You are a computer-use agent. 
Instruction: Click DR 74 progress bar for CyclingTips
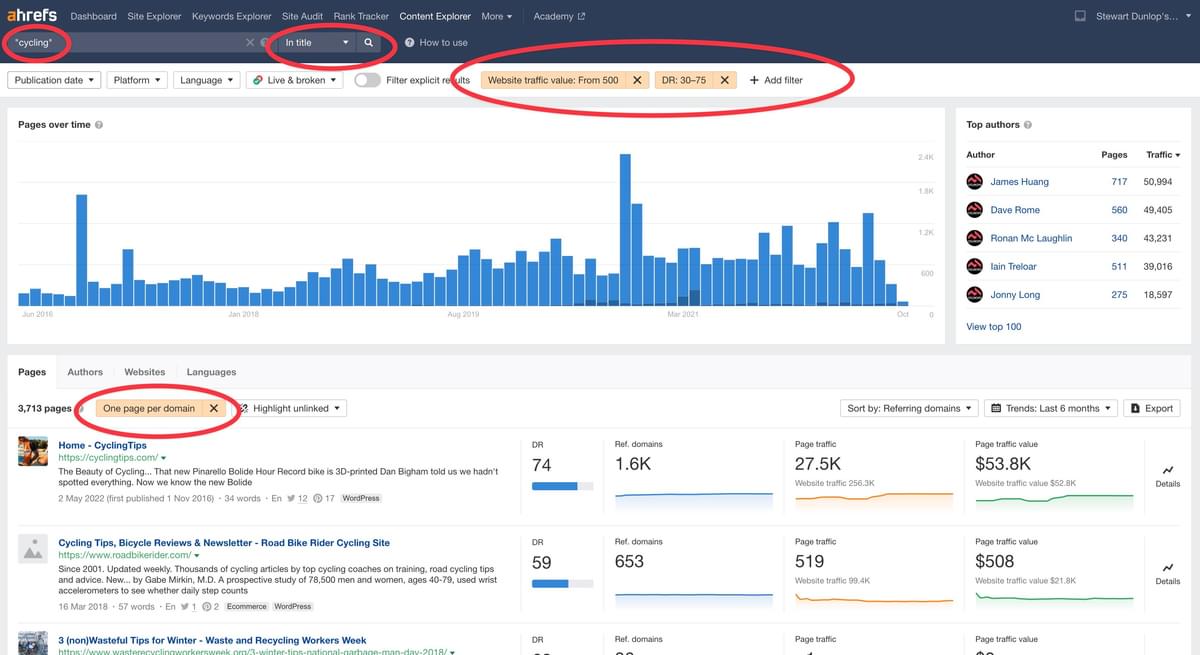[x=562, y=487]
